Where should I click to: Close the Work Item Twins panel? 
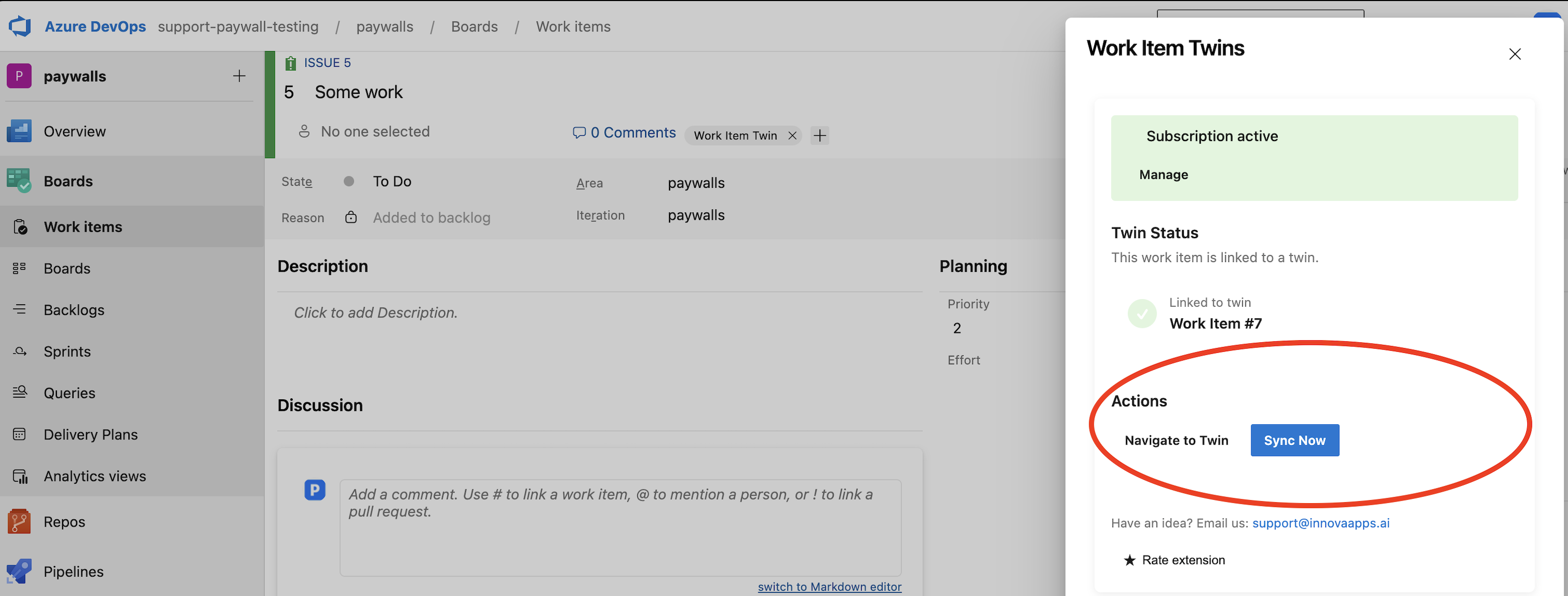pos(1514,54)
